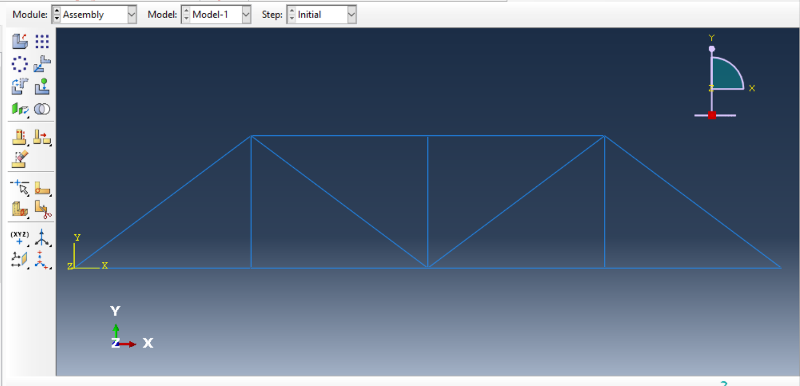
Task: Click the Y-axis handle on the 3D compass
Action: pyautogui.click(x=712, y=49)
